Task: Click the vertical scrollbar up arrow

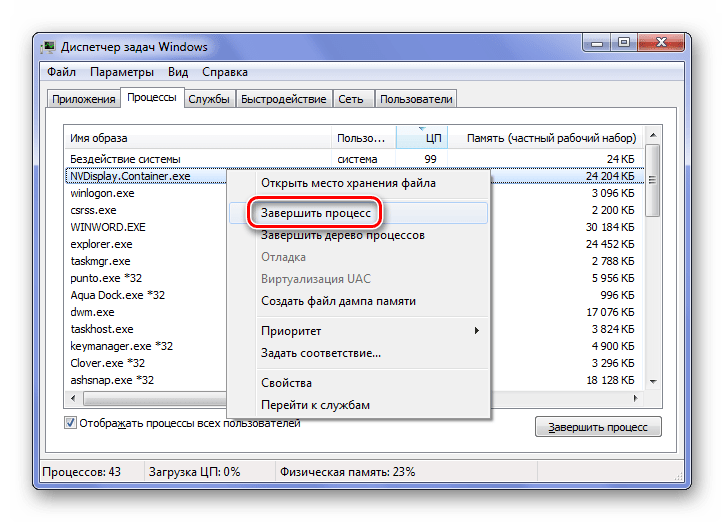Action: coord(653,135)
